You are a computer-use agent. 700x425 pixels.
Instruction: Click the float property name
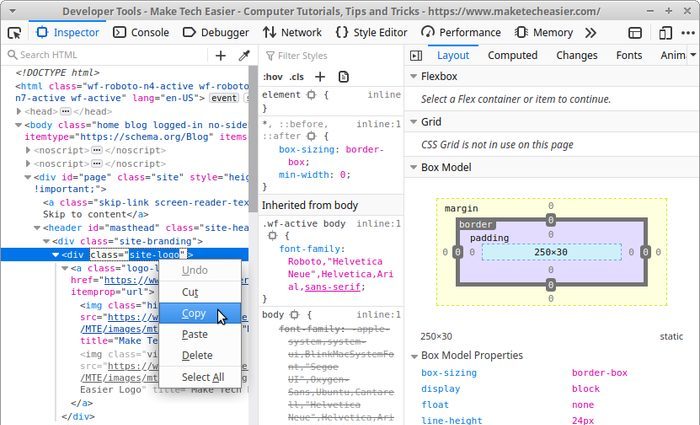[x=435, y=405]
